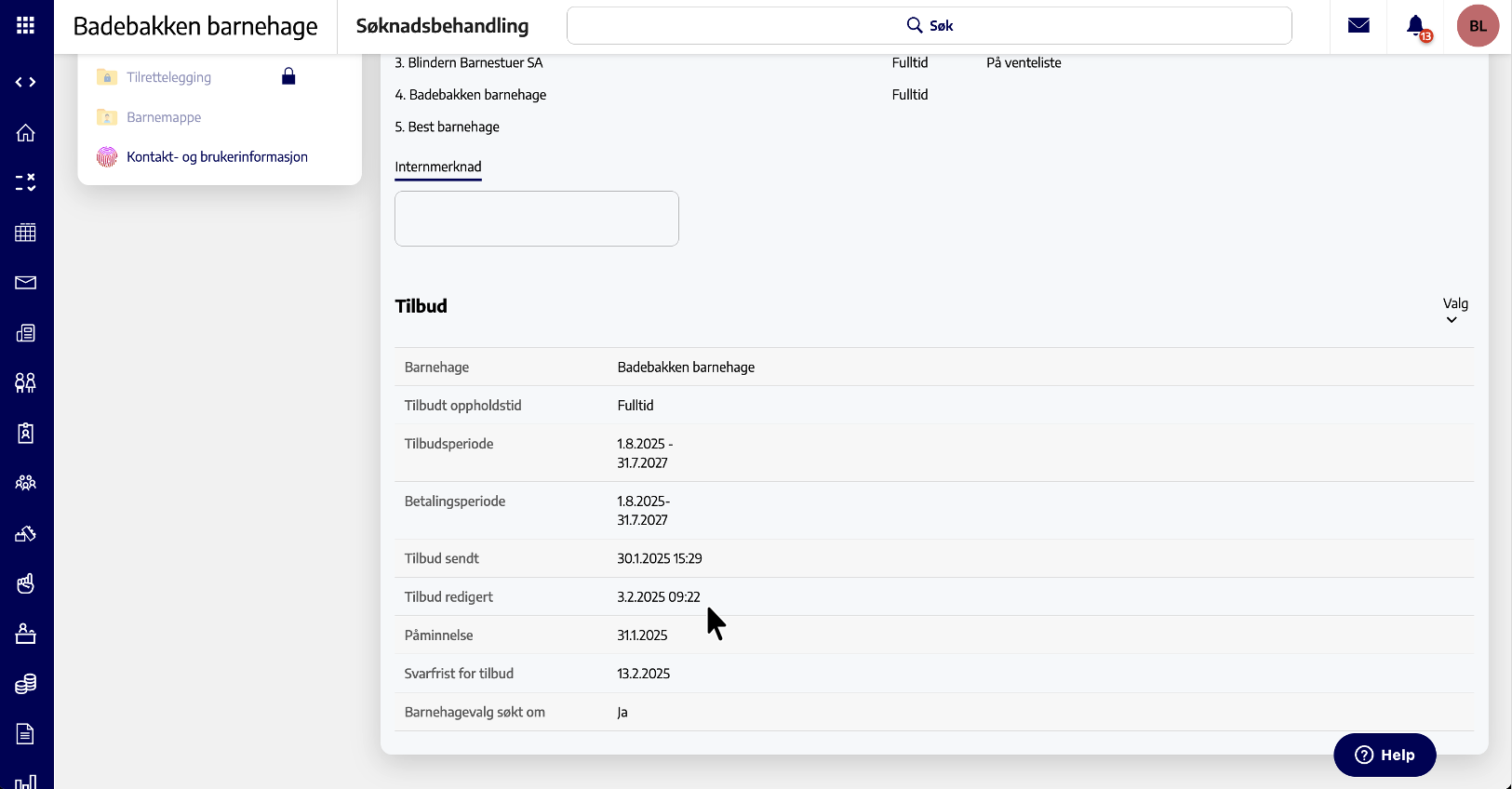Expand the sidebar with the arrows icon

click(26, 82)
